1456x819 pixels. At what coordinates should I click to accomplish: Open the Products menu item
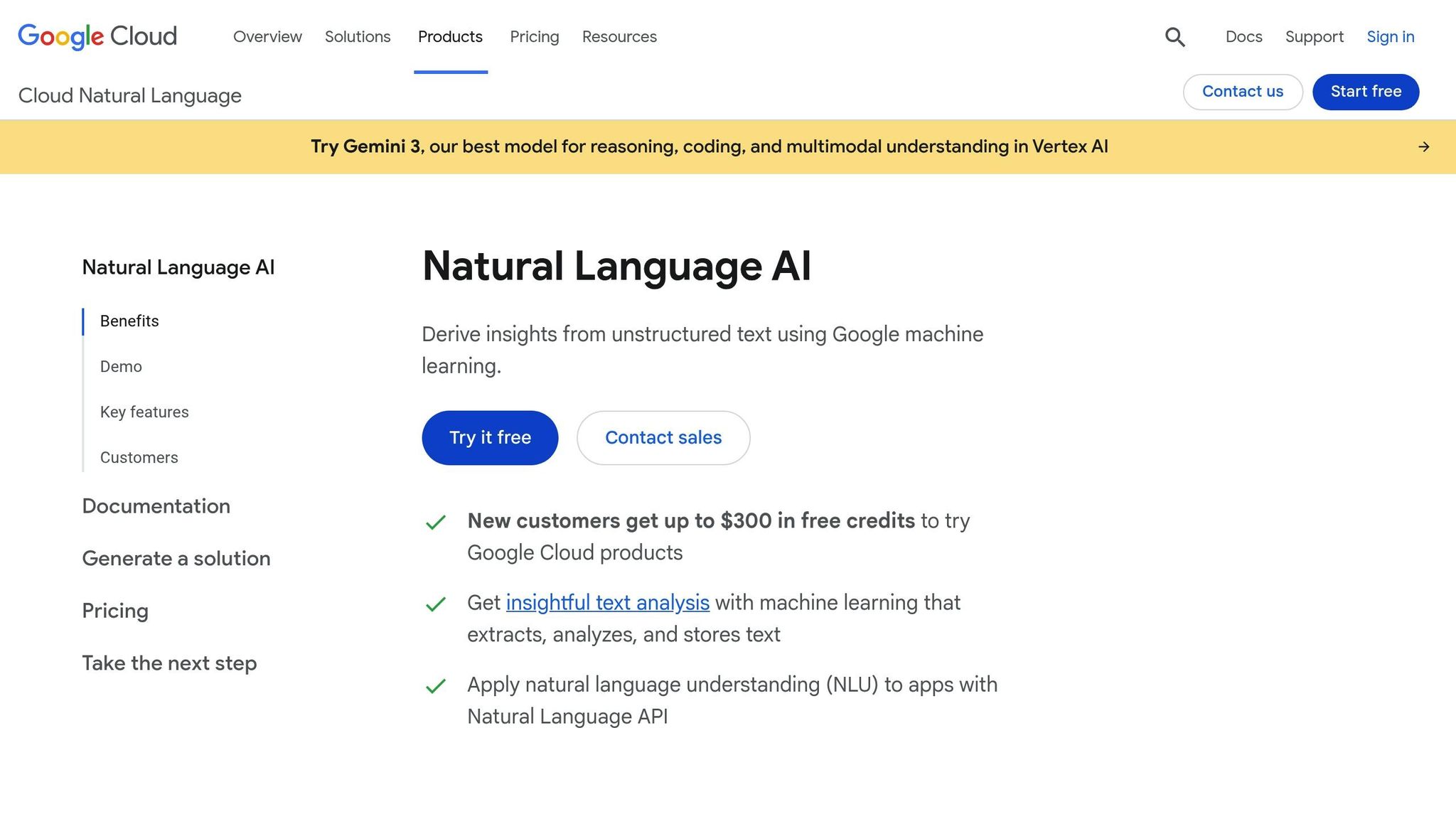pyautogui.click(x=450, y=36)
